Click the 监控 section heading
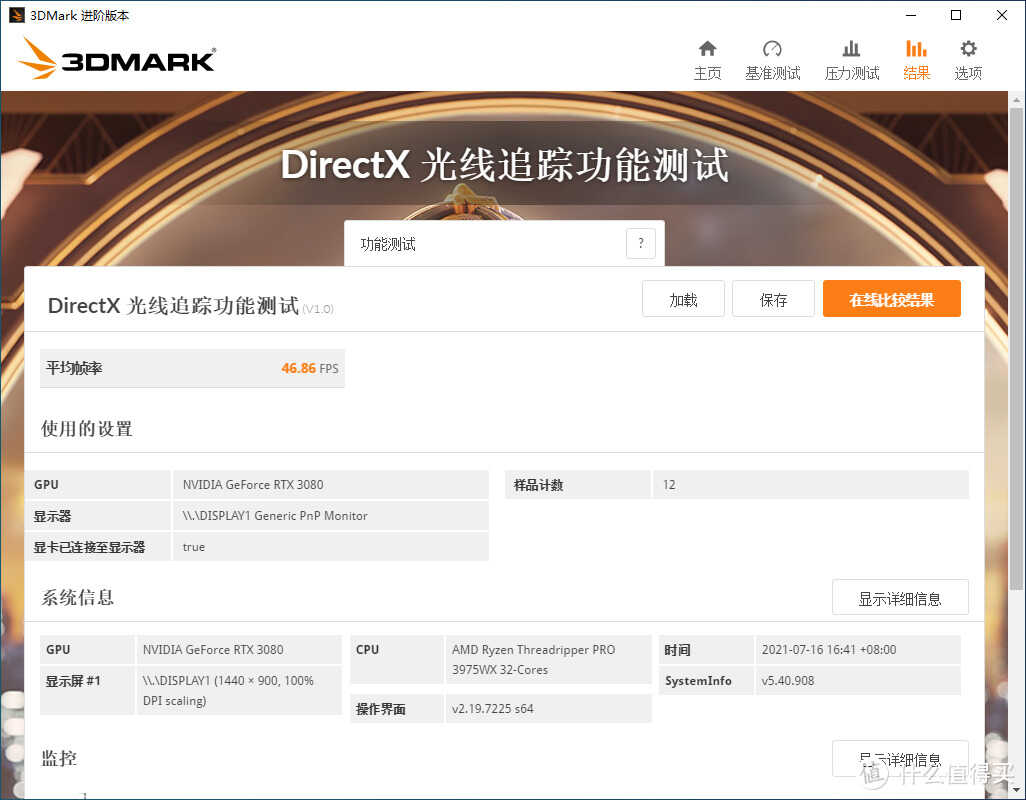The image size is (1026, 800). (59, 758)
